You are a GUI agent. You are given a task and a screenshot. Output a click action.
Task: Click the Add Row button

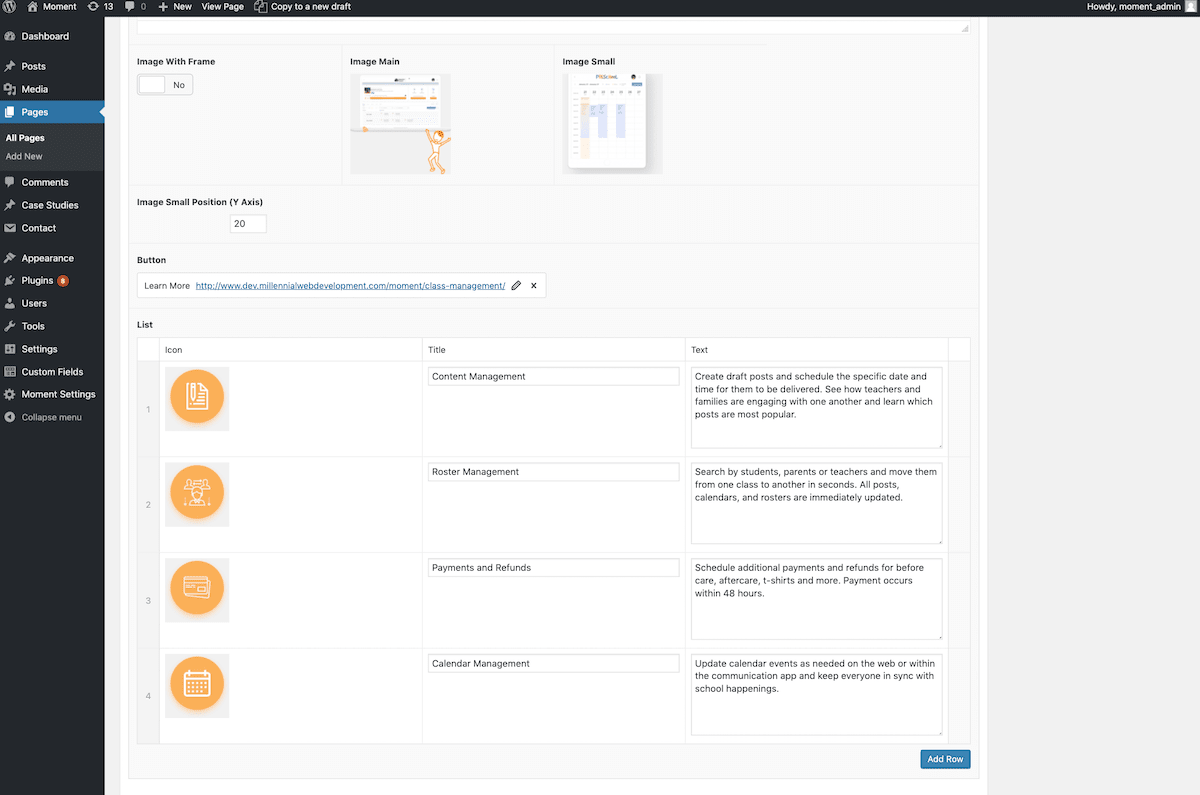(x=945, y=759)
